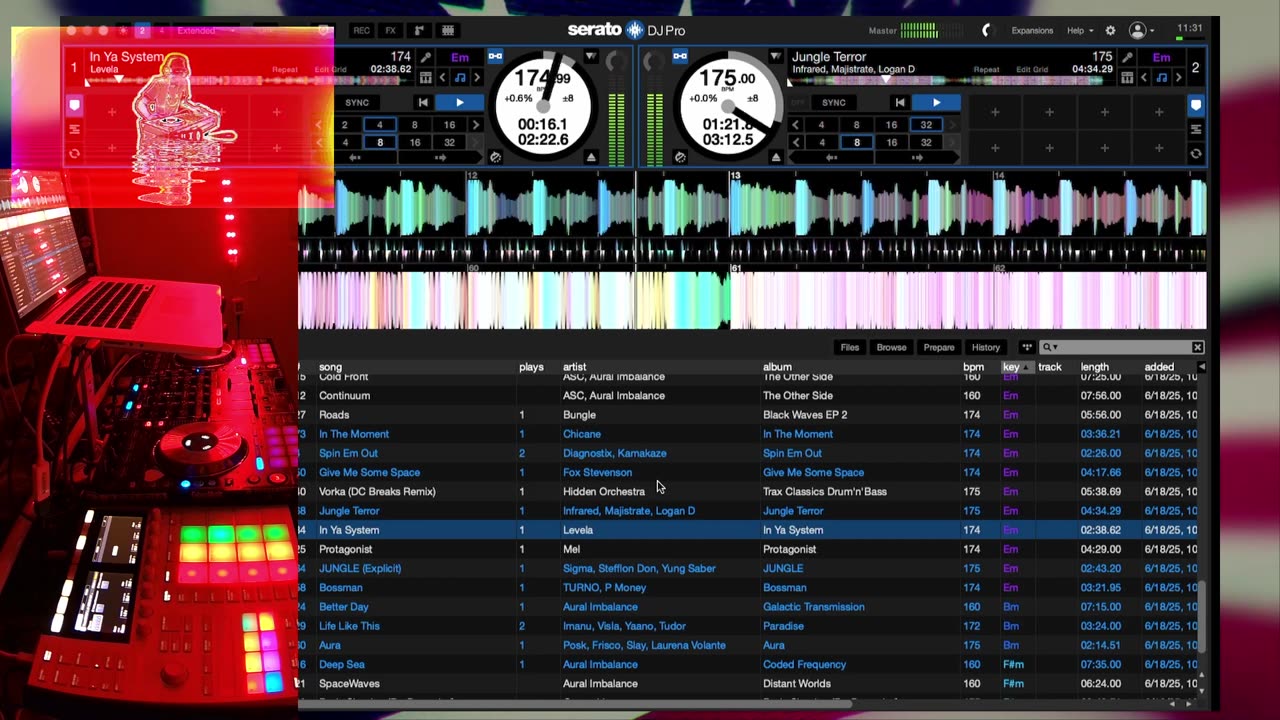Viewport: 1280px width, 720px height.
Task: Select the circular-arrows flip tab icon on deck 2
Action: point(1195,153)
